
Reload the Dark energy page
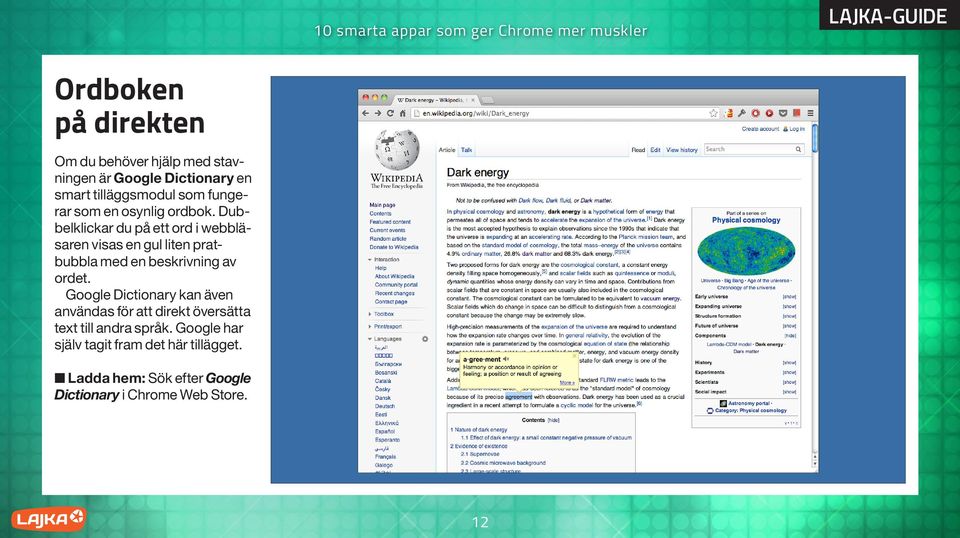coord(390,113)
